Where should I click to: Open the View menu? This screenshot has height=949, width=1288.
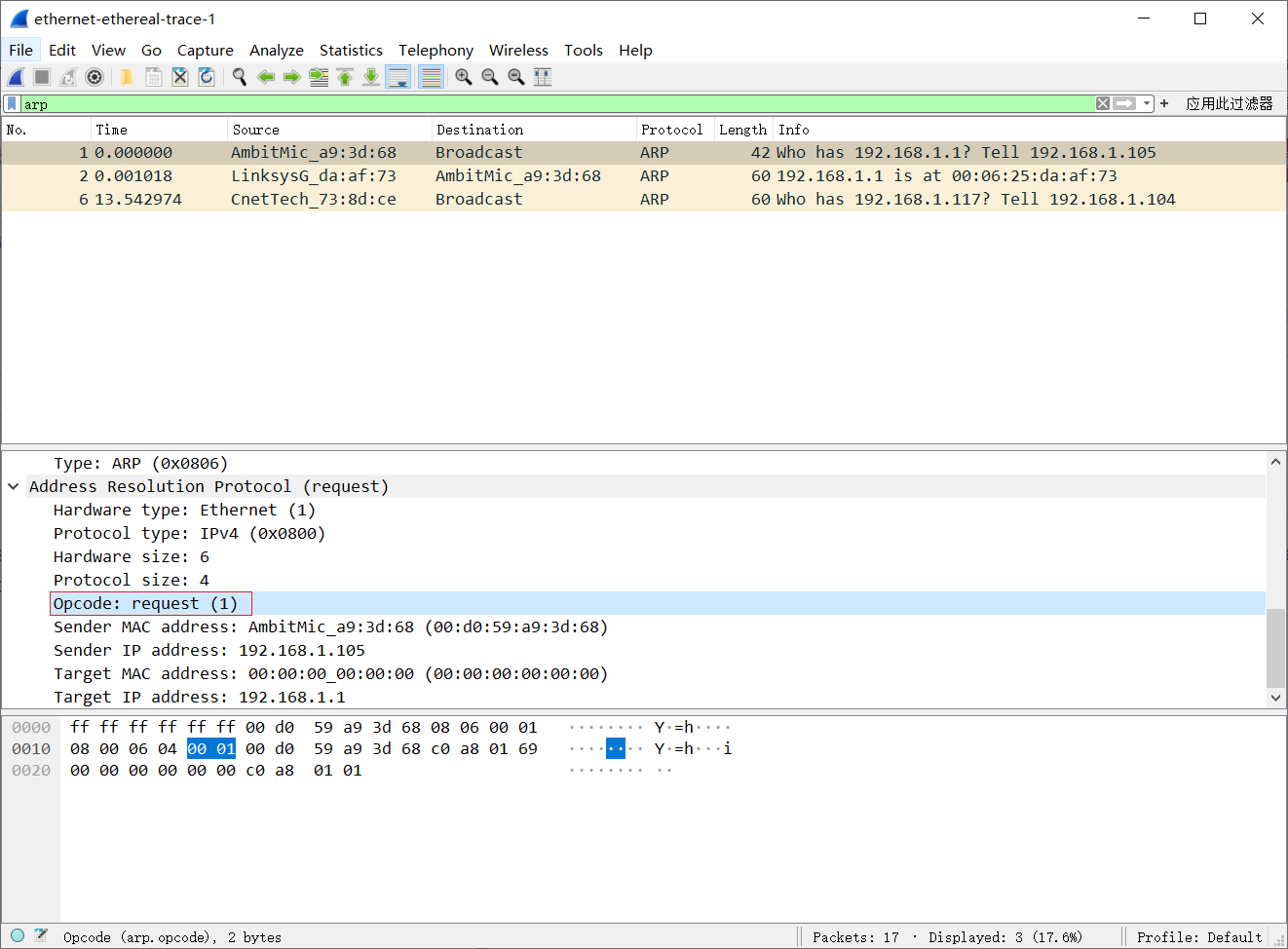[108, 50]
